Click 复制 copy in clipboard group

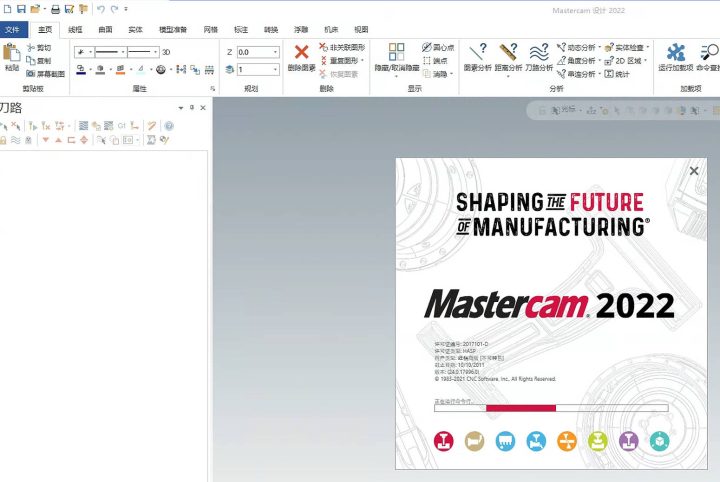(x=39, y=61)
